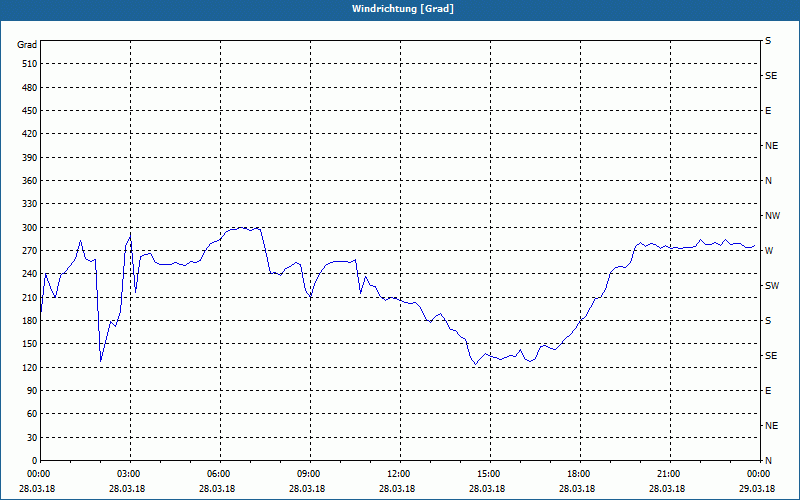Click the 12:00 time label

pos(398,474)
